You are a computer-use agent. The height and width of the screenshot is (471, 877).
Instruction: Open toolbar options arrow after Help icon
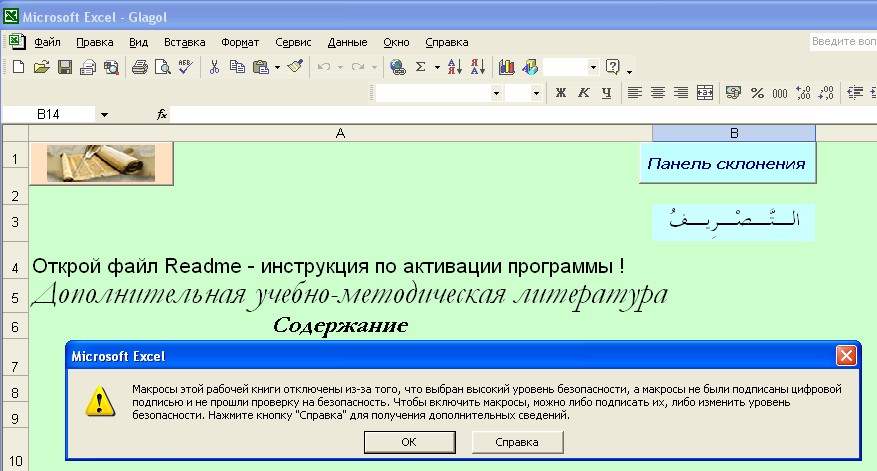(x=629, y=71)
